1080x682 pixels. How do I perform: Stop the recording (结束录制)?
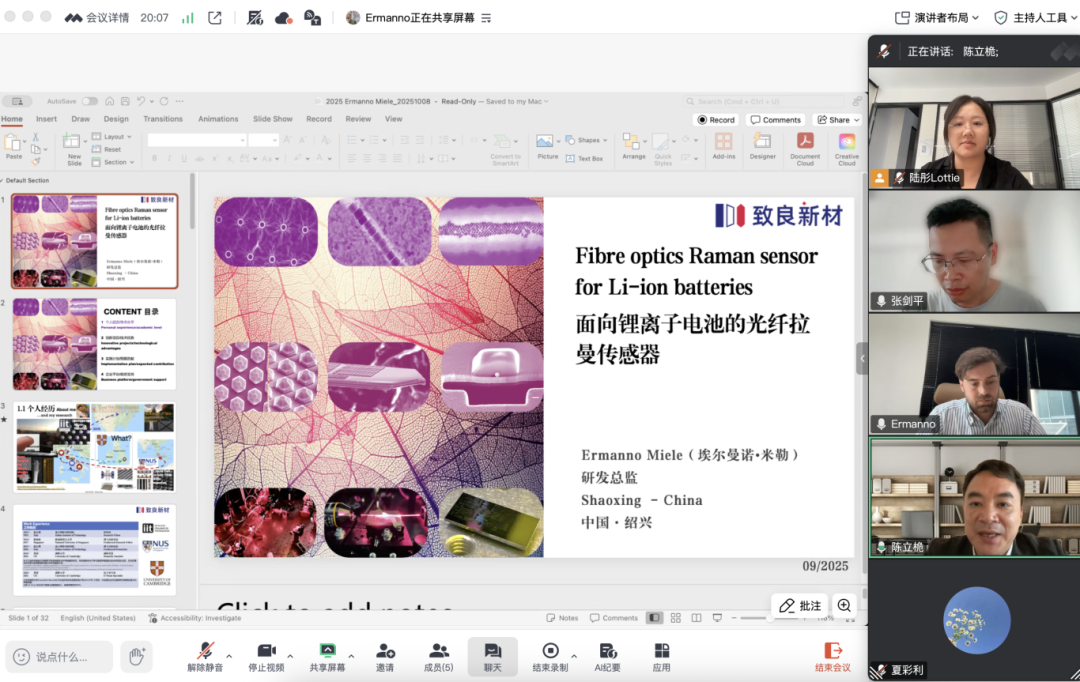tap(550, 655)
